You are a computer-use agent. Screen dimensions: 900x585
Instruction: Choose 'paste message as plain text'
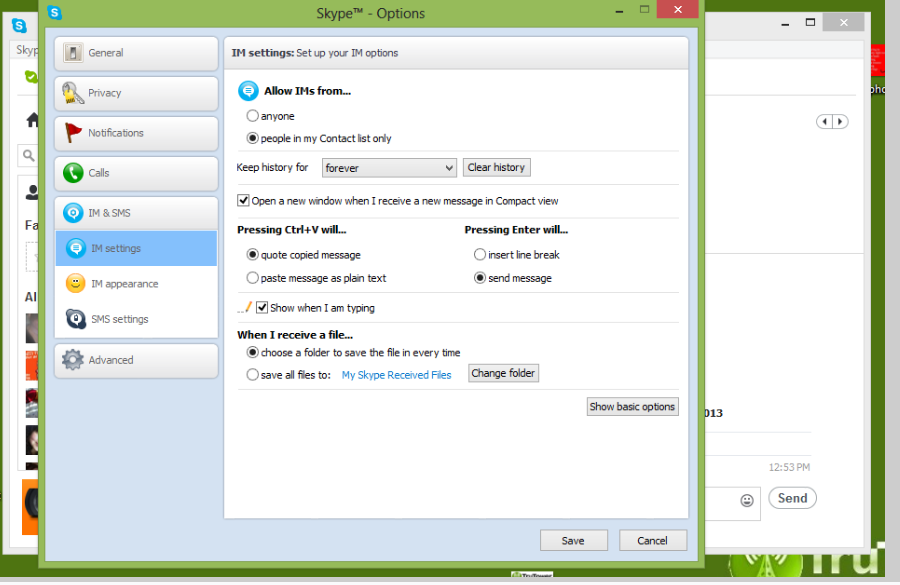[253, 278]
